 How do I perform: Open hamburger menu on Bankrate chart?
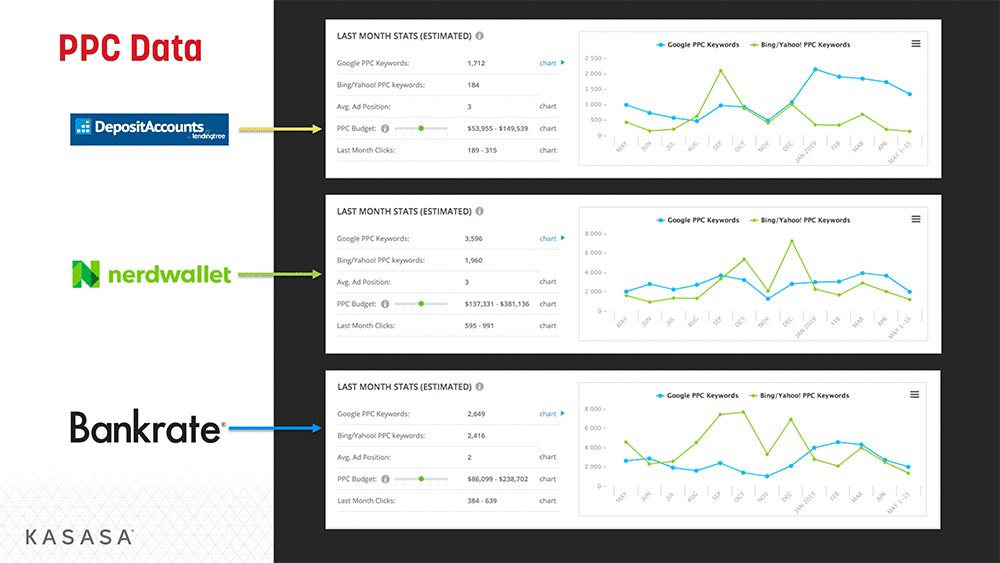(x=915, y=395)
